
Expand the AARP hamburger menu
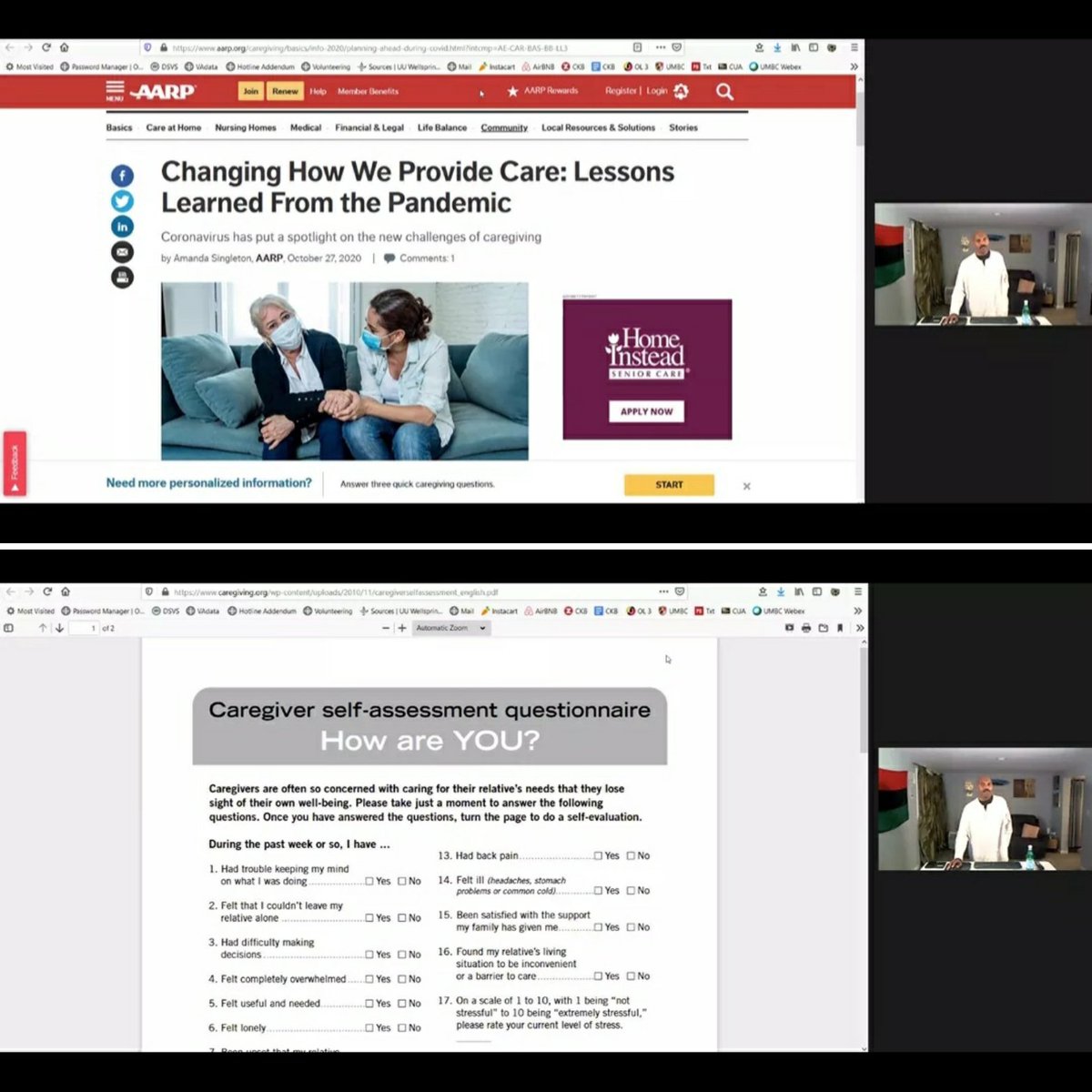pos(115,90)
